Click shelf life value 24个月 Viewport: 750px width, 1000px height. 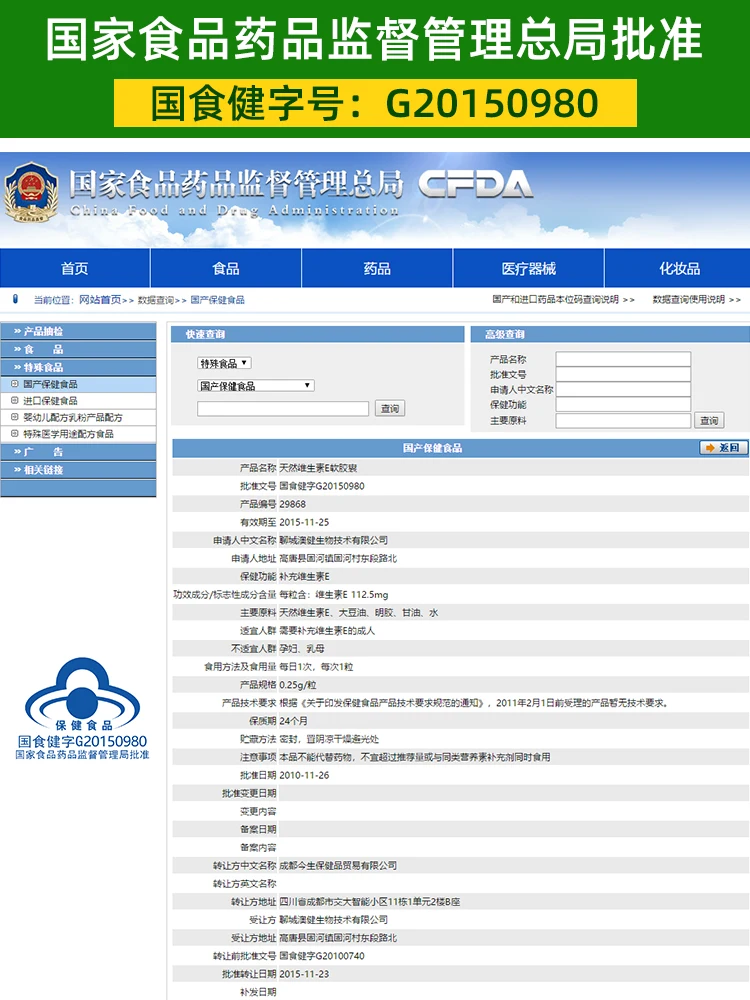pos(293,721)
